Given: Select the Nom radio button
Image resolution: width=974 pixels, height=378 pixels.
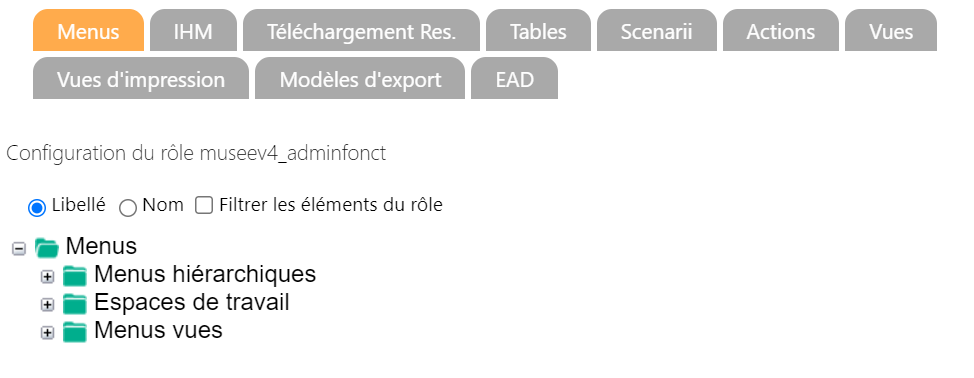Looking at the screenshot, I should point(128,208).
